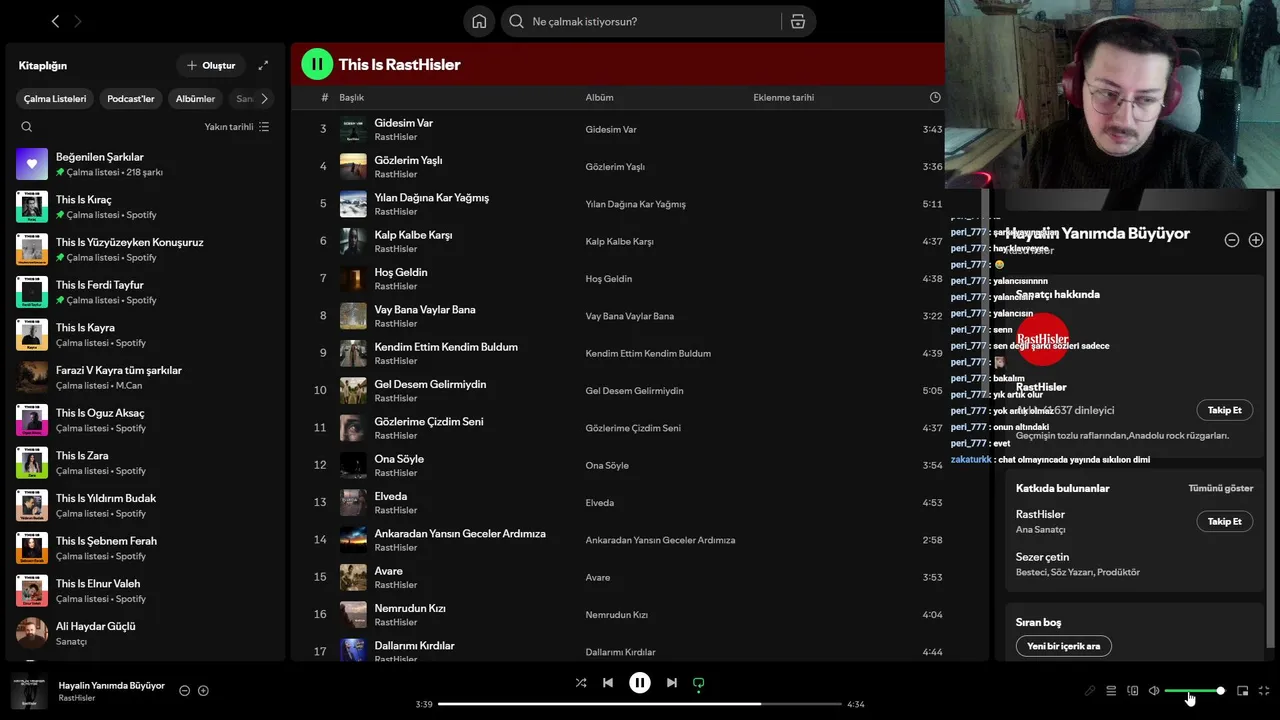Open the Browse icon in search bar
The width and height of the screenshot is (1280, 720).
798,21
